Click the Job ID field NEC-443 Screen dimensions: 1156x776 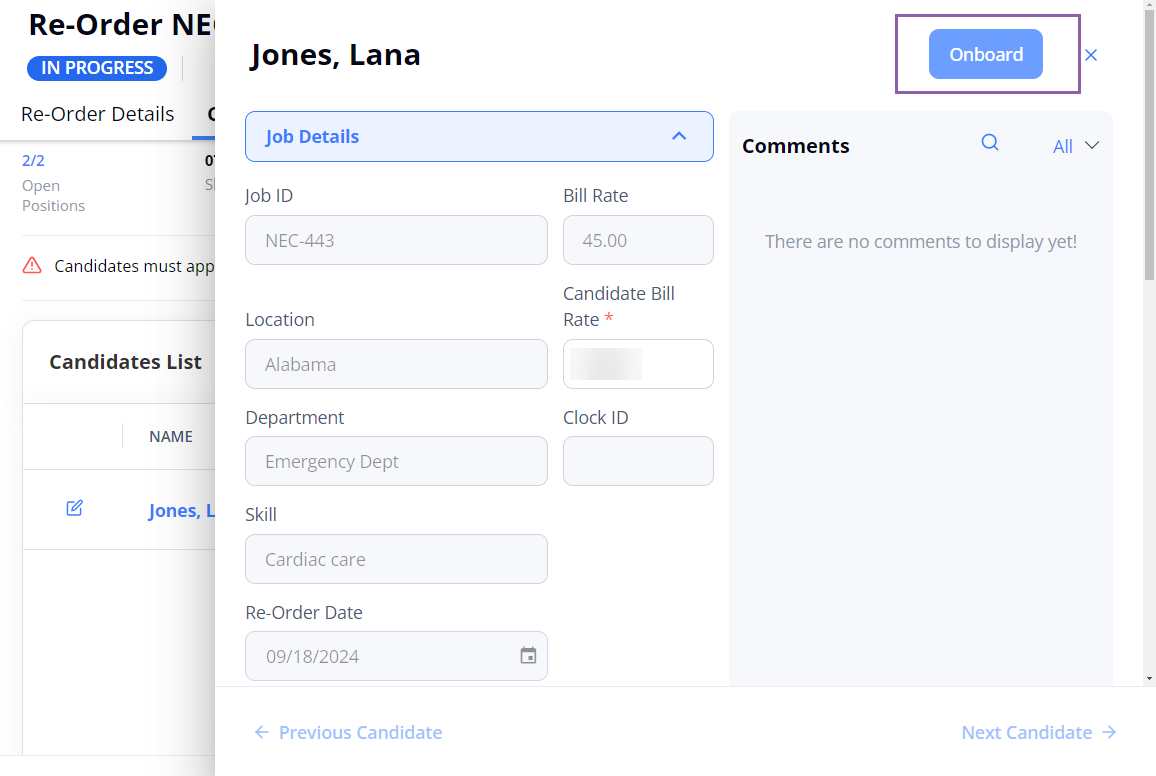(396, 240)
